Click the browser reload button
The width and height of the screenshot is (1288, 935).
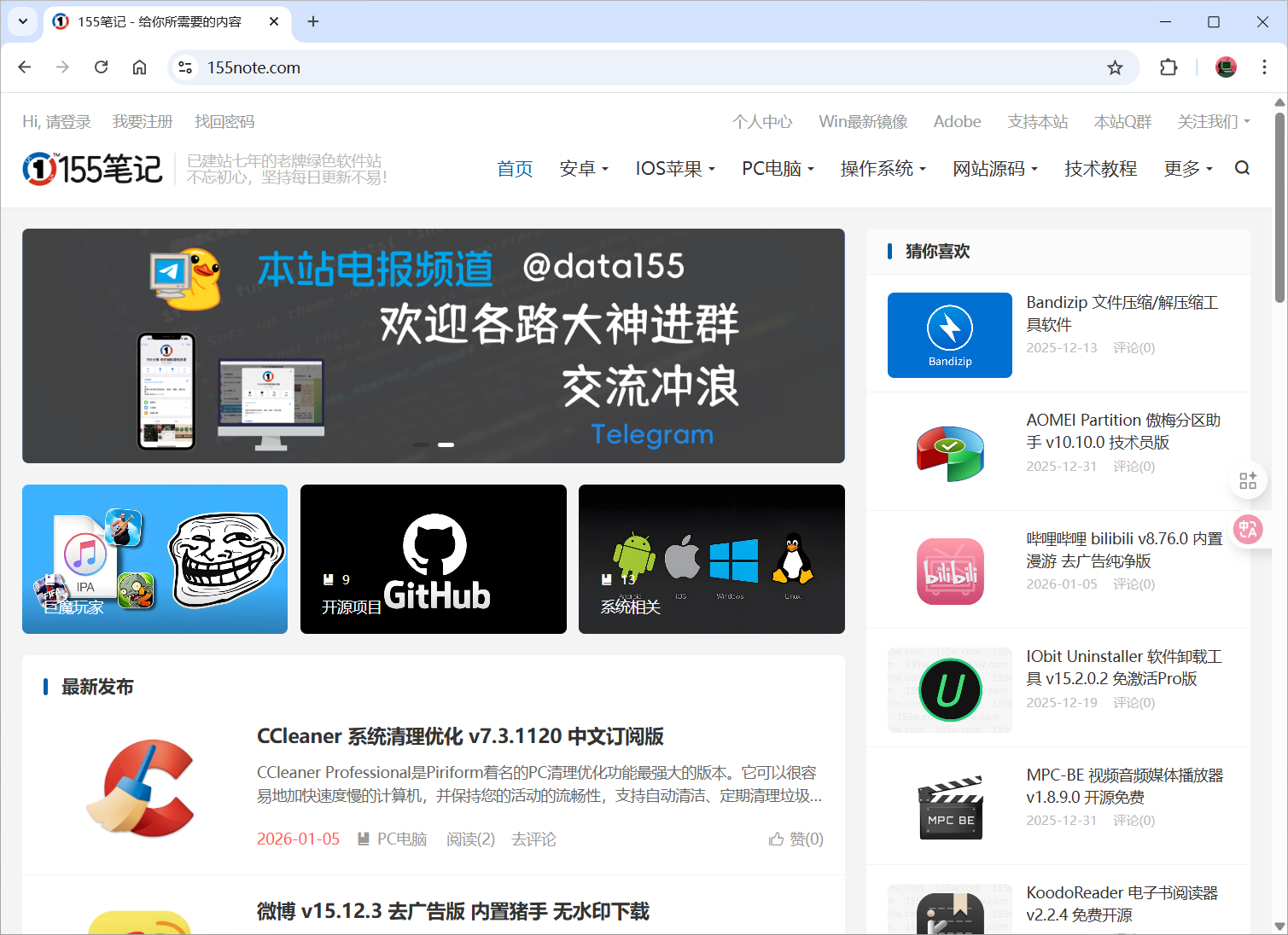point(101,67)
